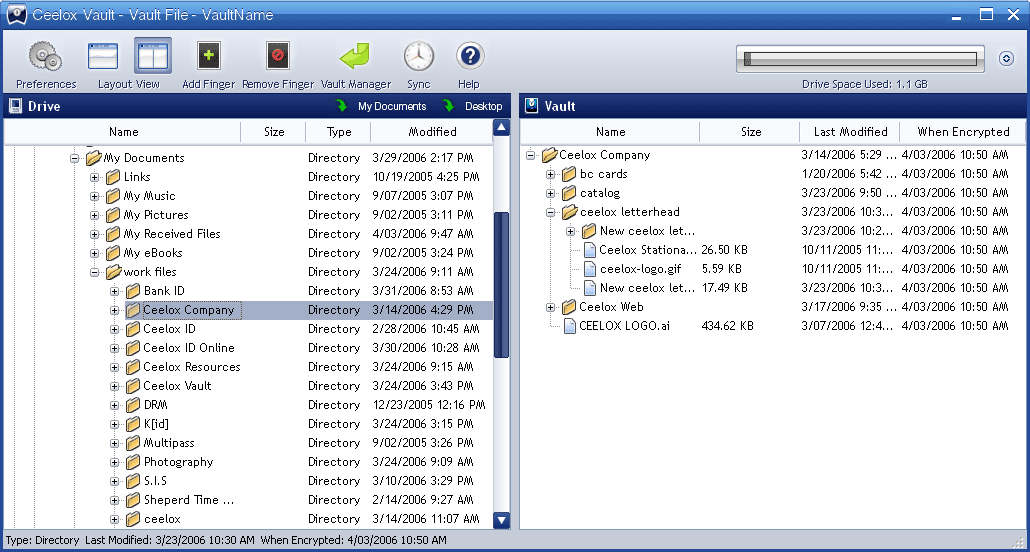Viewport: 1030px width, 552px height.
Task: Click the Preferences label
Action: (46, 84)
